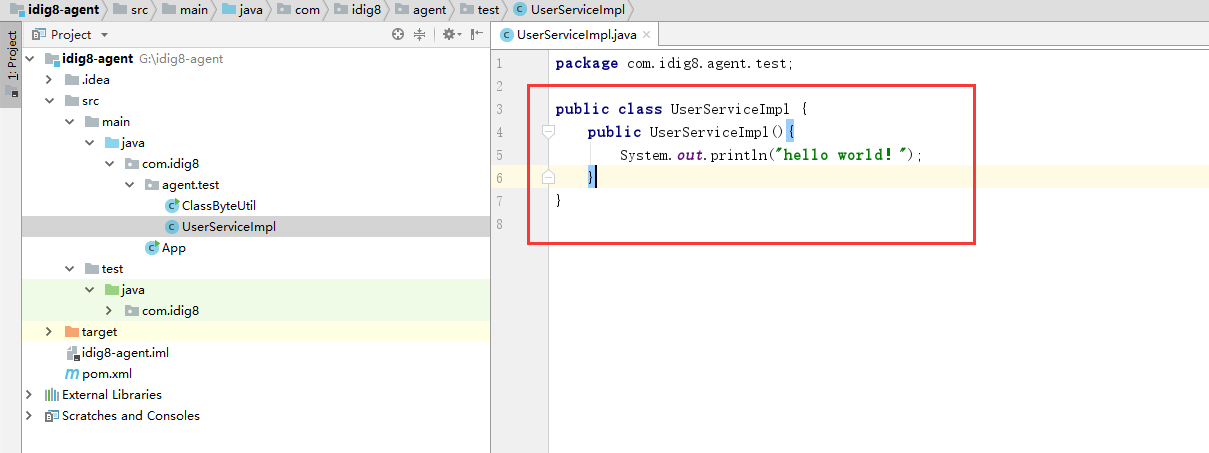Viewport: 1209px width, 453px height.
Task: Select External Libraries row
Action: (255, 395)
